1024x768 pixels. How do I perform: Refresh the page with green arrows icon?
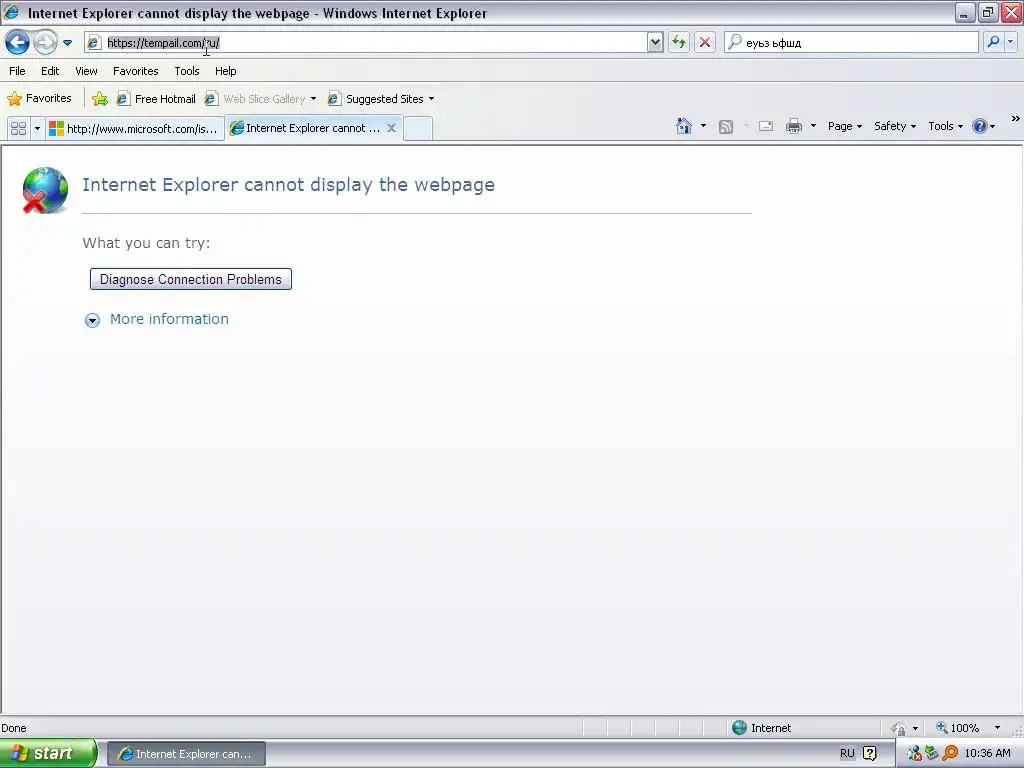[x=679, y=43]
